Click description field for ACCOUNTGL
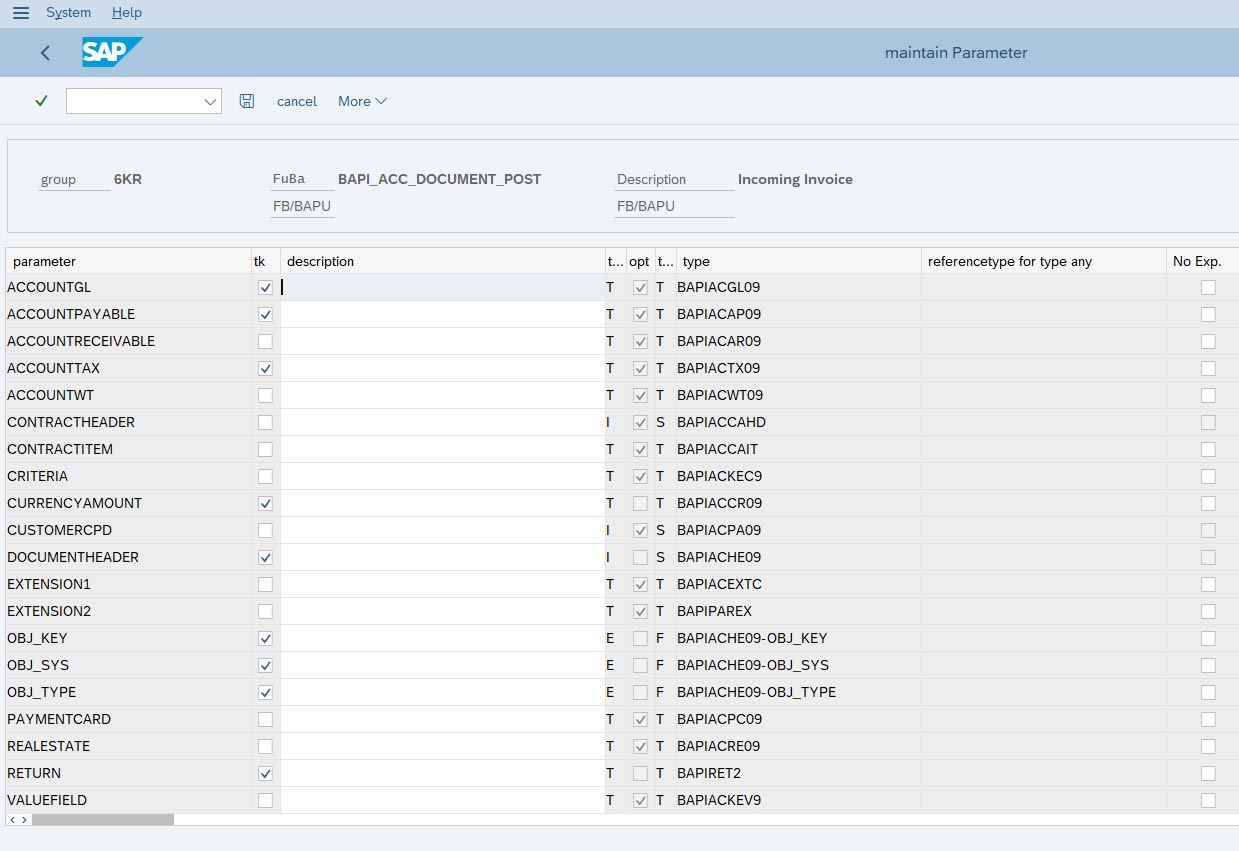This screenshot has width=1239, height=851. click(442, 287)
